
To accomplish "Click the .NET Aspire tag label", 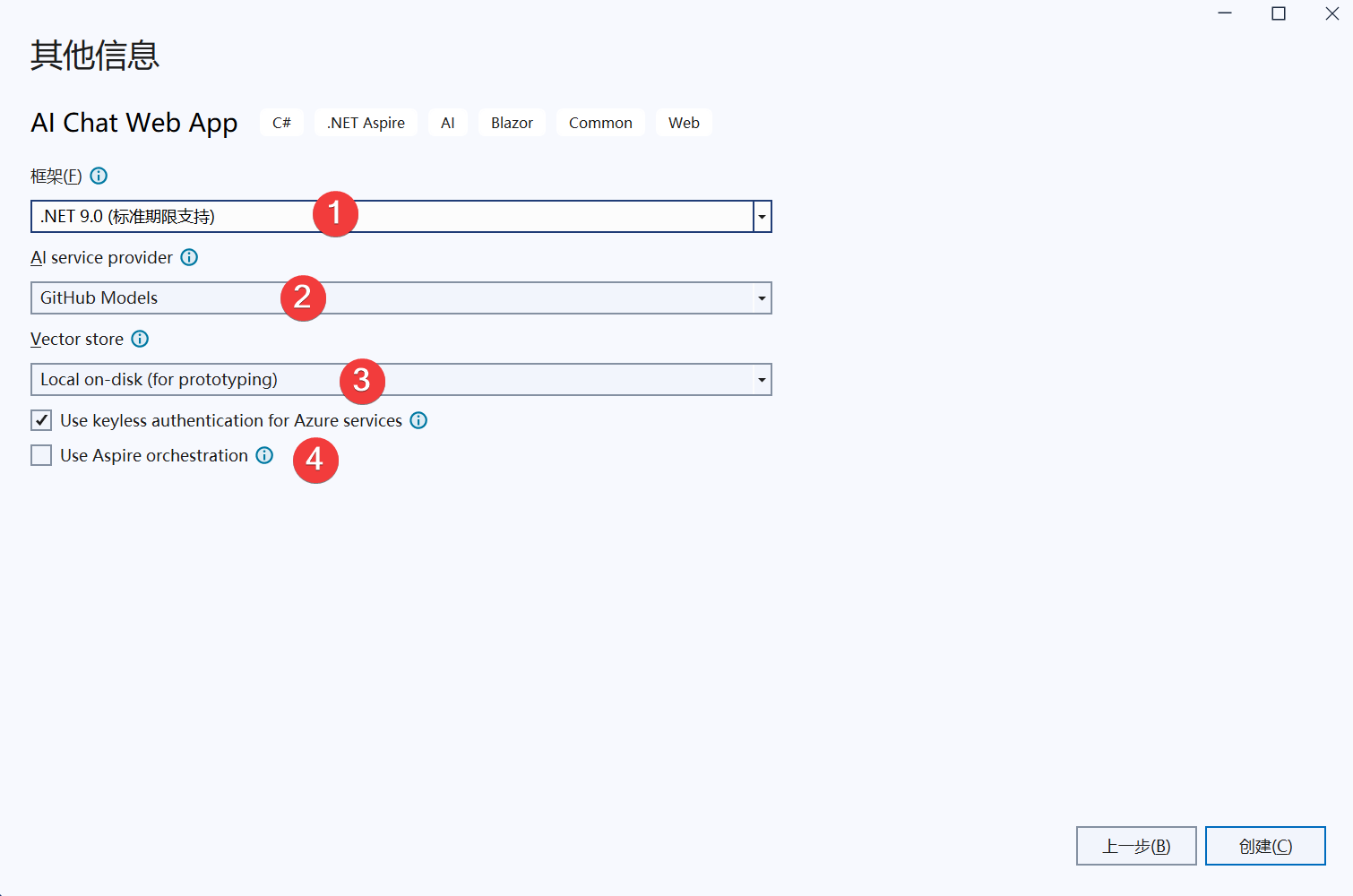I will pyautogui.click(x=366, y=123).
